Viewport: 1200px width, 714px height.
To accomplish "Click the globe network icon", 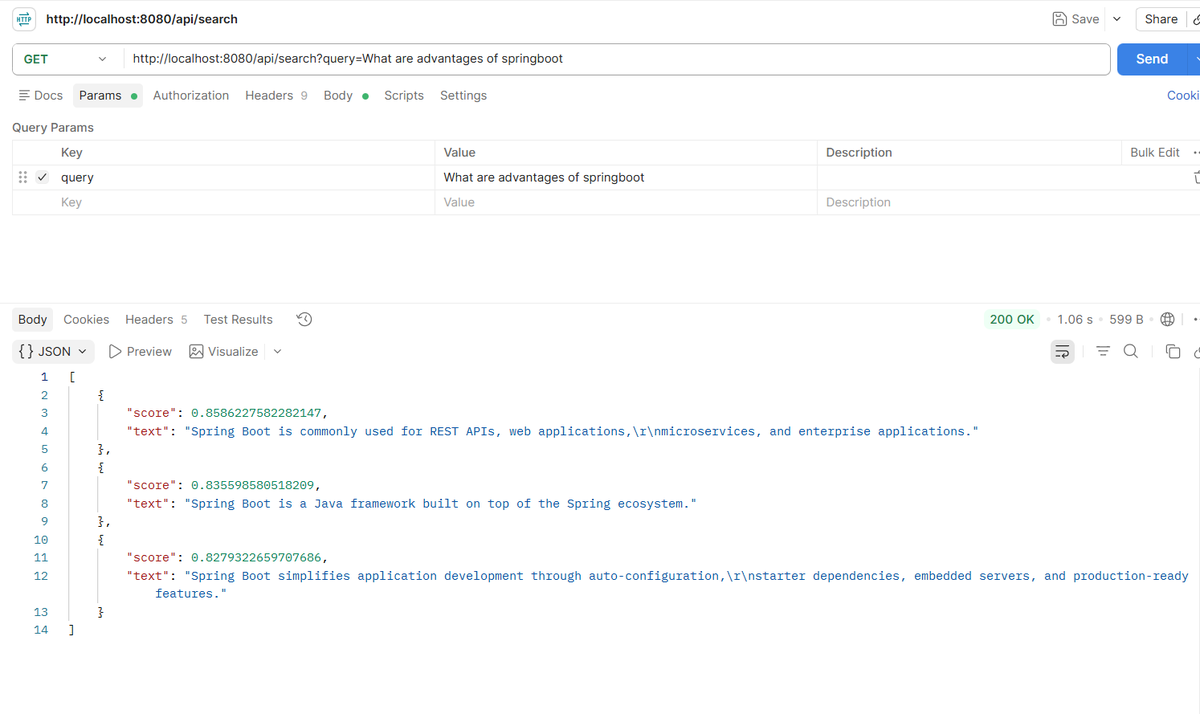I will (x=1167, y=319).
